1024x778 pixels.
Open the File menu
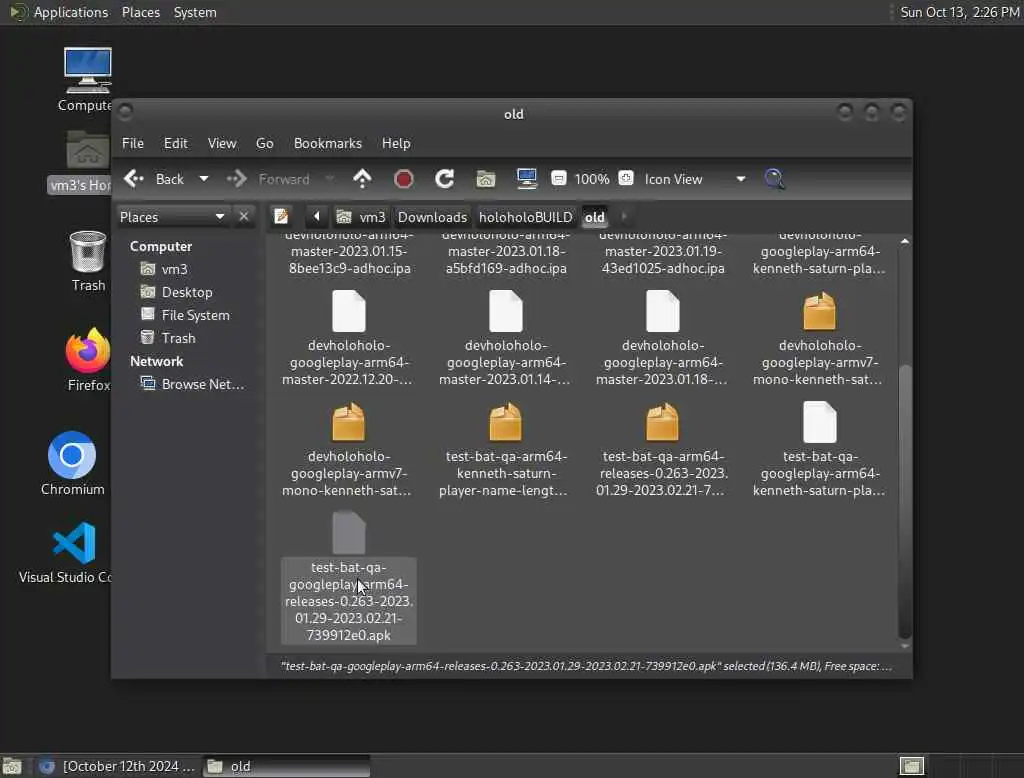coord(133,143)
